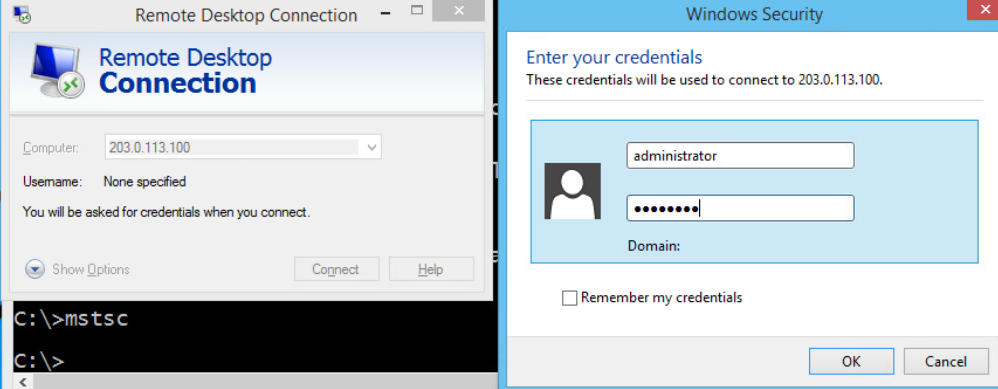Expand Show Options with the round arrow icon
The height and width of the screenshot is (389, 998).
click(x=35, y=269)
